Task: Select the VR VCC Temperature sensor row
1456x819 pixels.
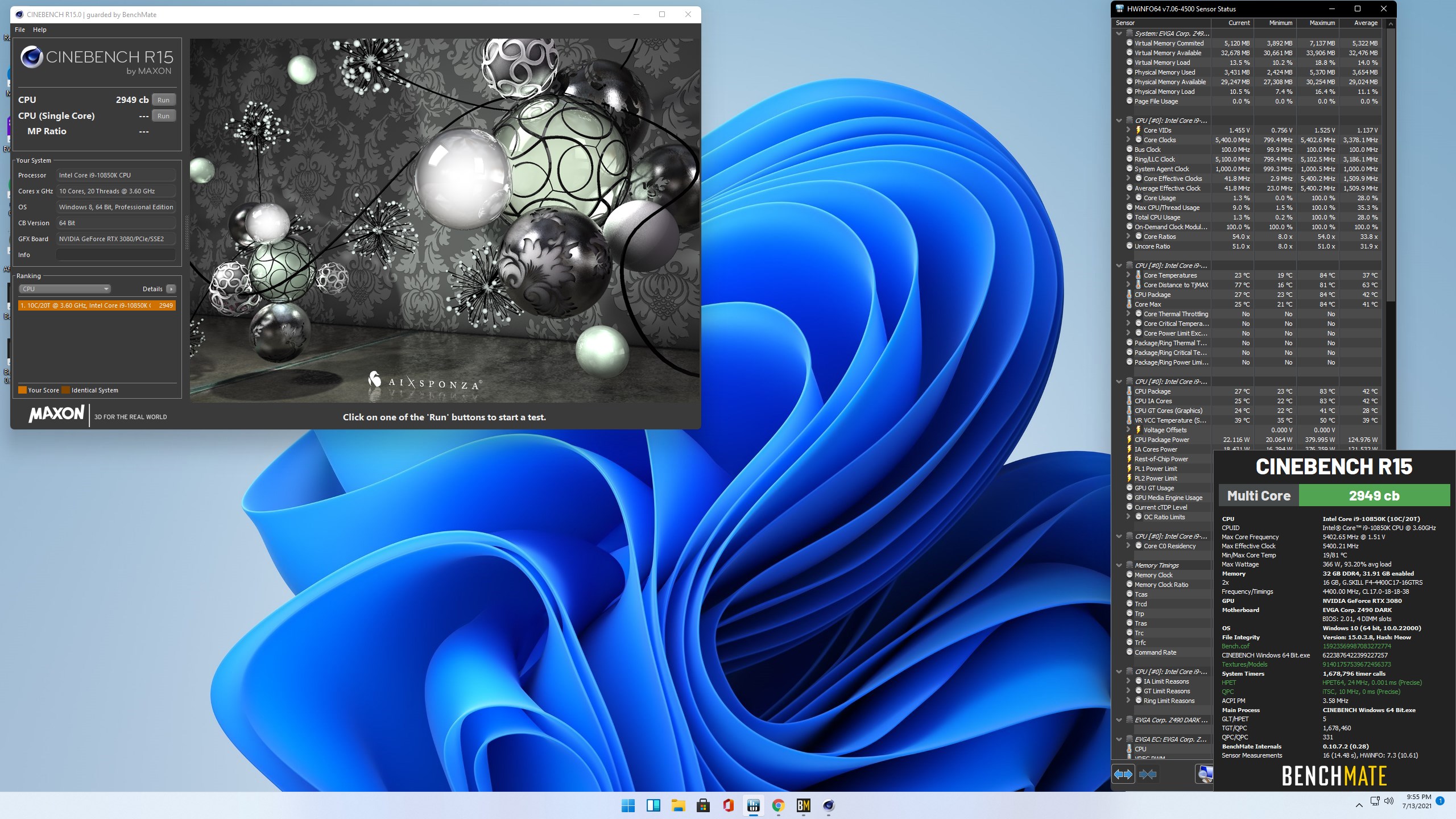Action: click(x=1247, y=420)
